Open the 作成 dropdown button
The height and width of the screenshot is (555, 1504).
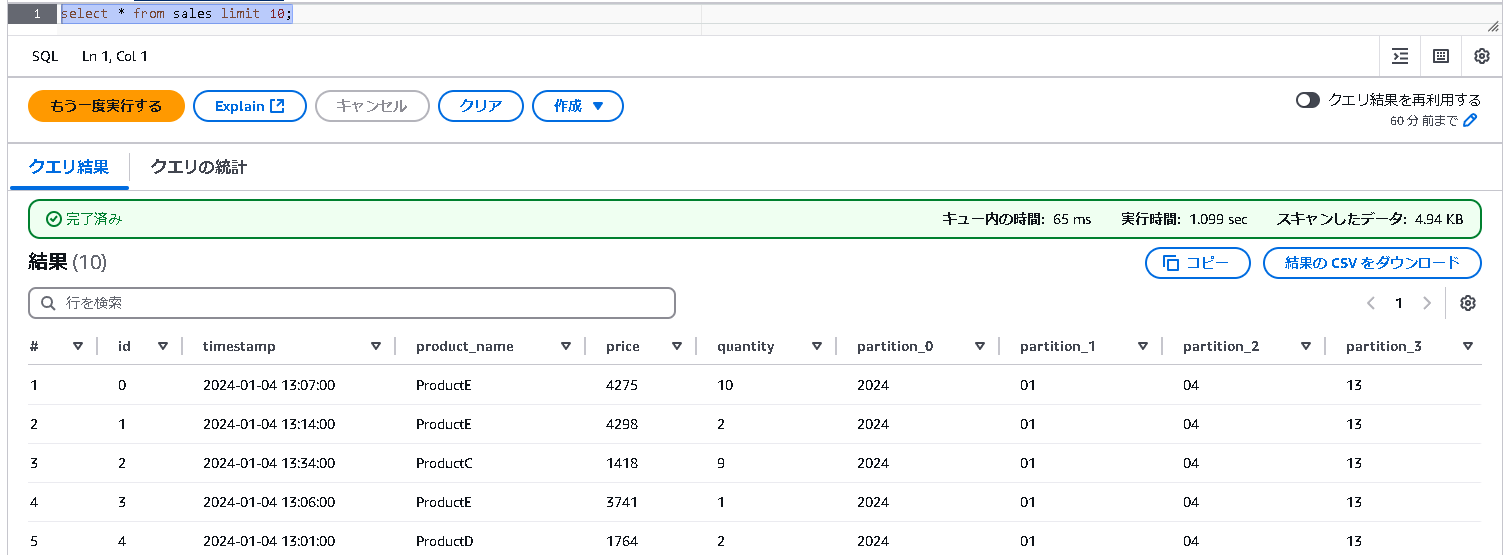[x=578, y=106]
